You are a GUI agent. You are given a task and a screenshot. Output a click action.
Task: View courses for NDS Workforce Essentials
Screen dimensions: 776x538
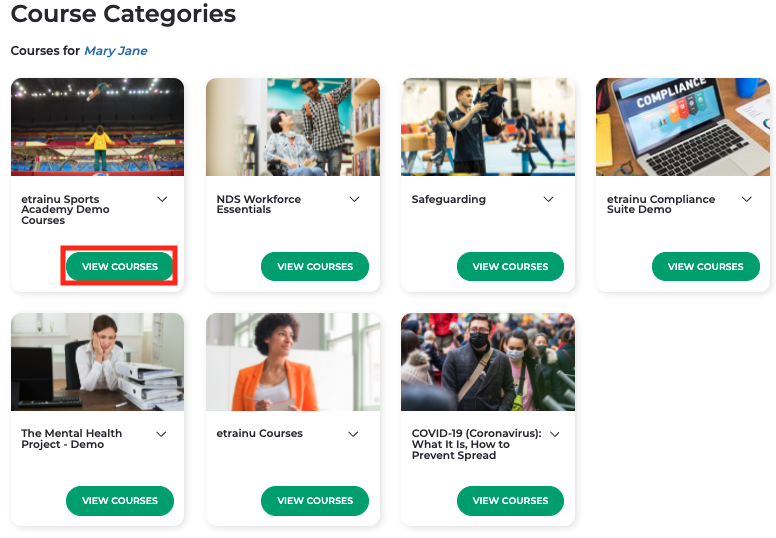click(x=315, y=267)
